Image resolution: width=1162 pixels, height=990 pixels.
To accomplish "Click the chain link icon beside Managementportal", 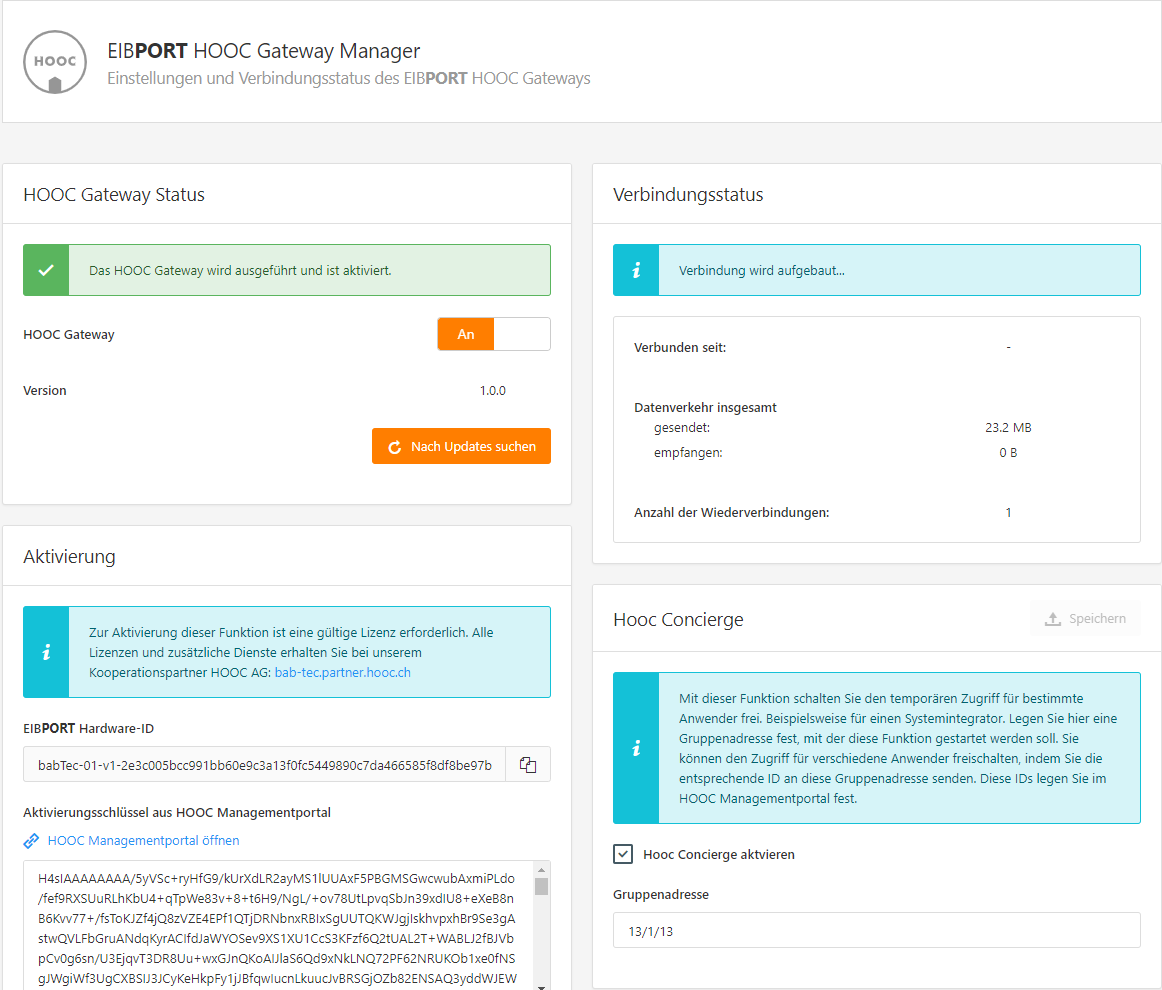I will (32, 841).
